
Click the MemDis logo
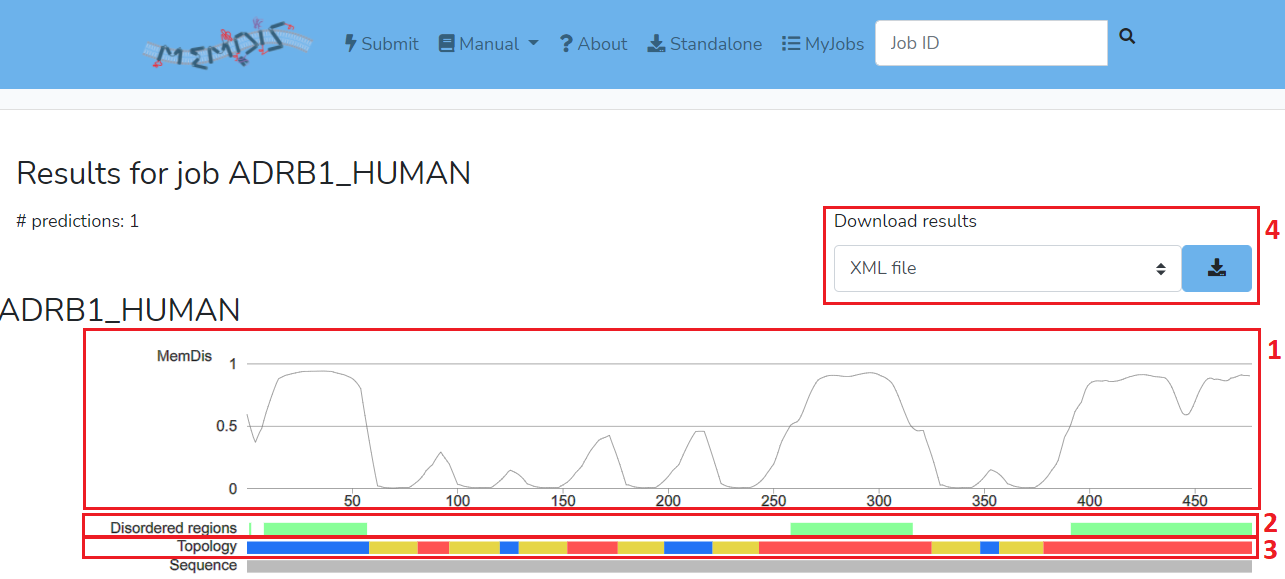point(227,44)
